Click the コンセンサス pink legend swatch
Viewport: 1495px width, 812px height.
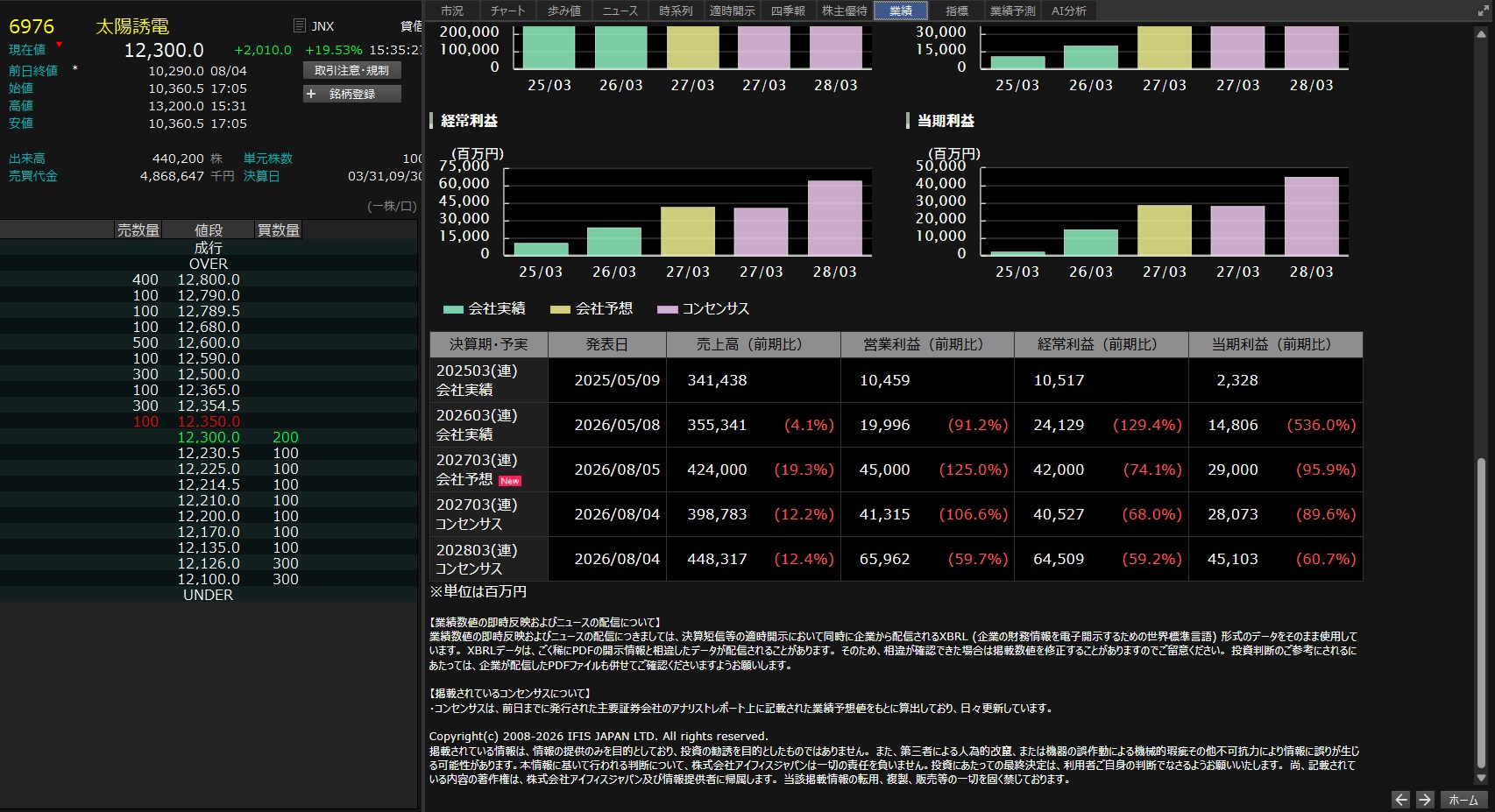(x=668, y=309)
